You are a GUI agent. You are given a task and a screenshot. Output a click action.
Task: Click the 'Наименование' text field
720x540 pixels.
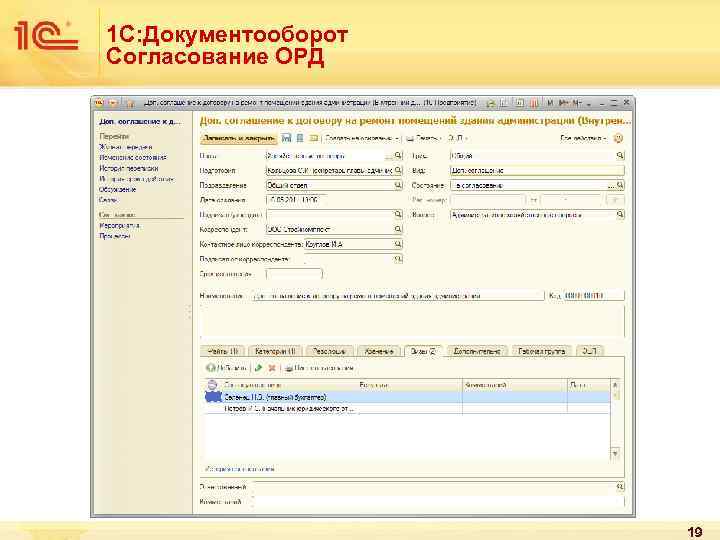click(x=398, y=296)
